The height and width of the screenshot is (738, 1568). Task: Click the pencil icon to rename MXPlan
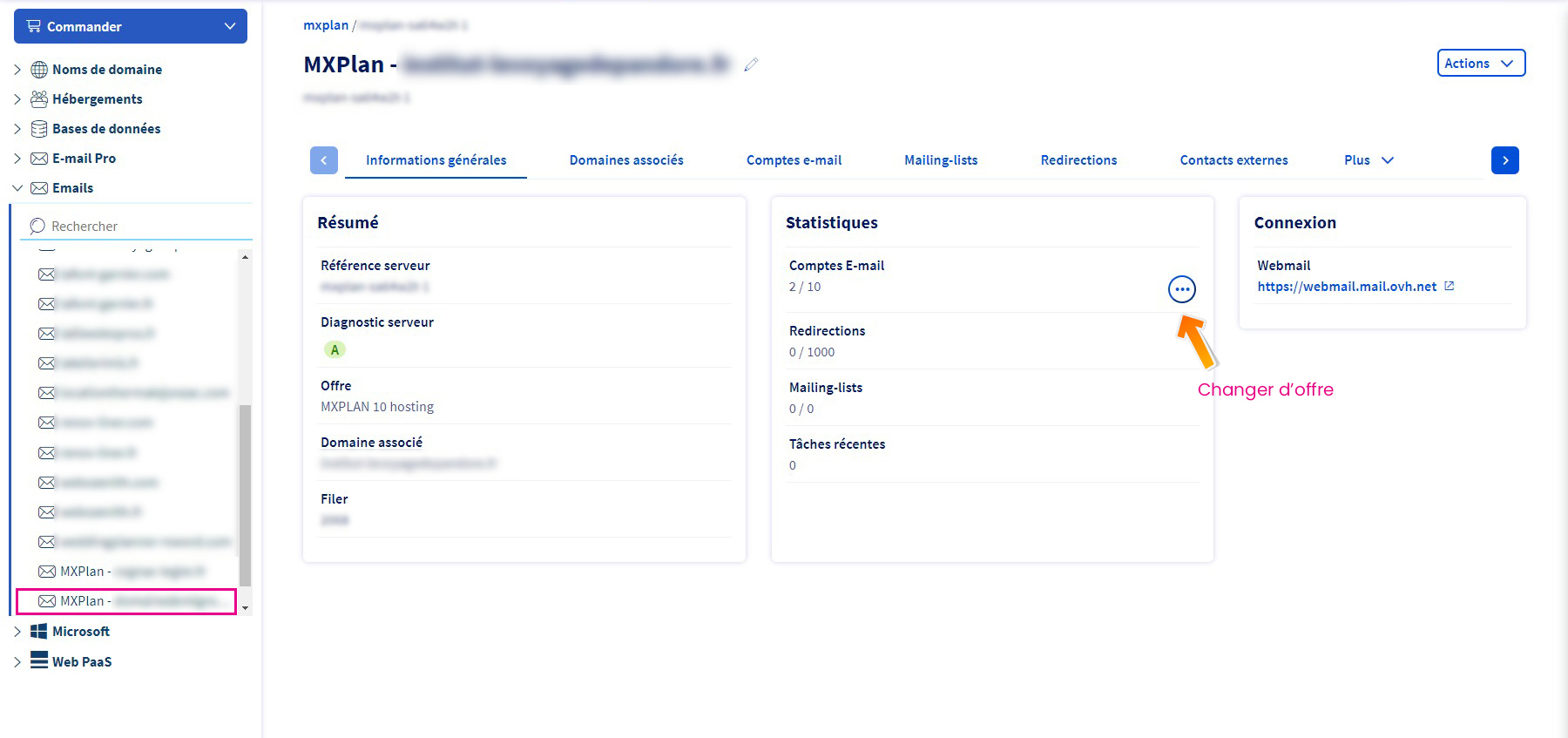751,64
